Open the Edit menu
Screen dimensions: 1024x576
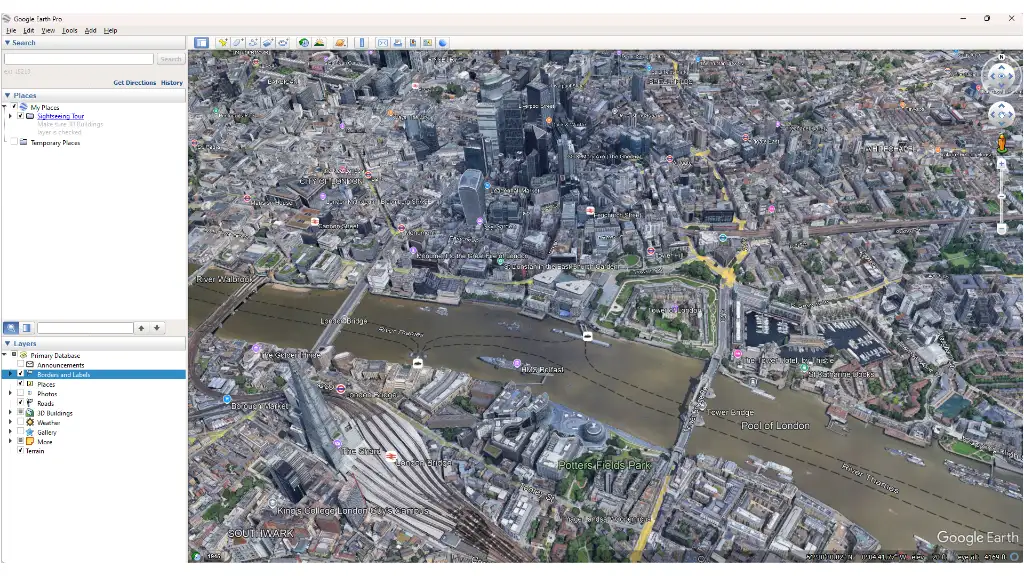(29, 30)
